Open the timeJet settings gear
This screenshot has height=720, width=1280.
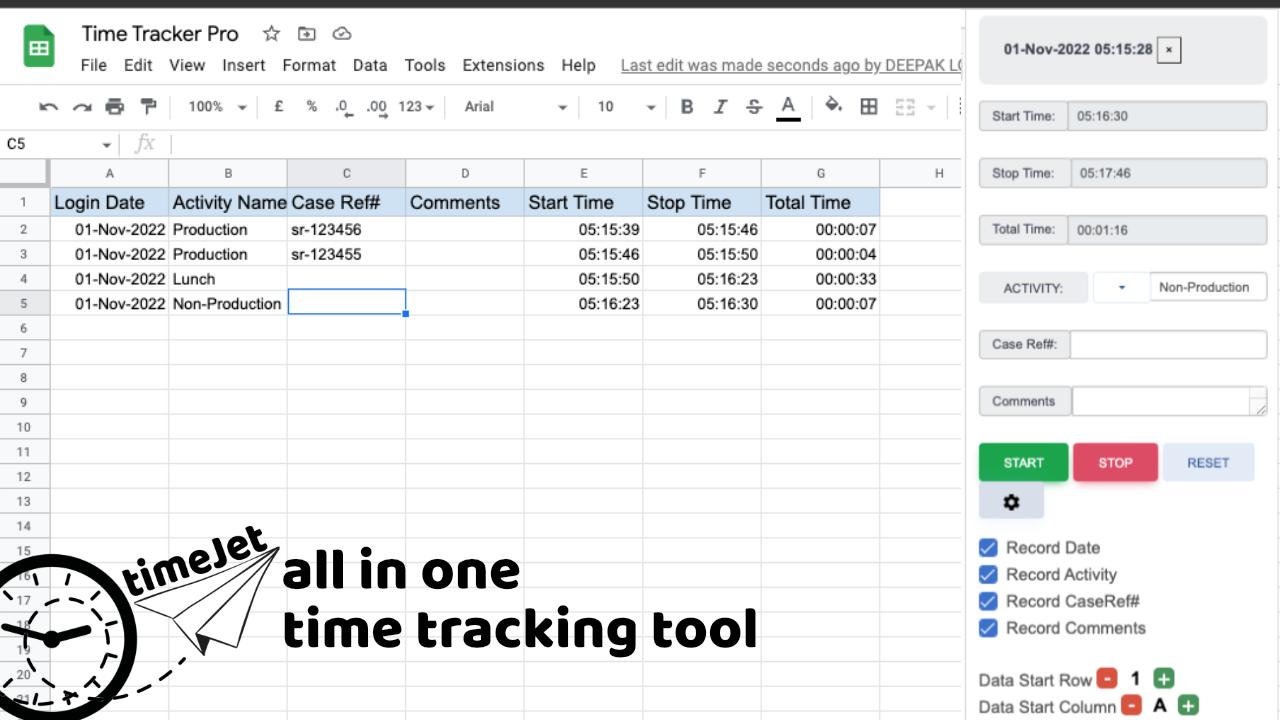(1011, 502)
